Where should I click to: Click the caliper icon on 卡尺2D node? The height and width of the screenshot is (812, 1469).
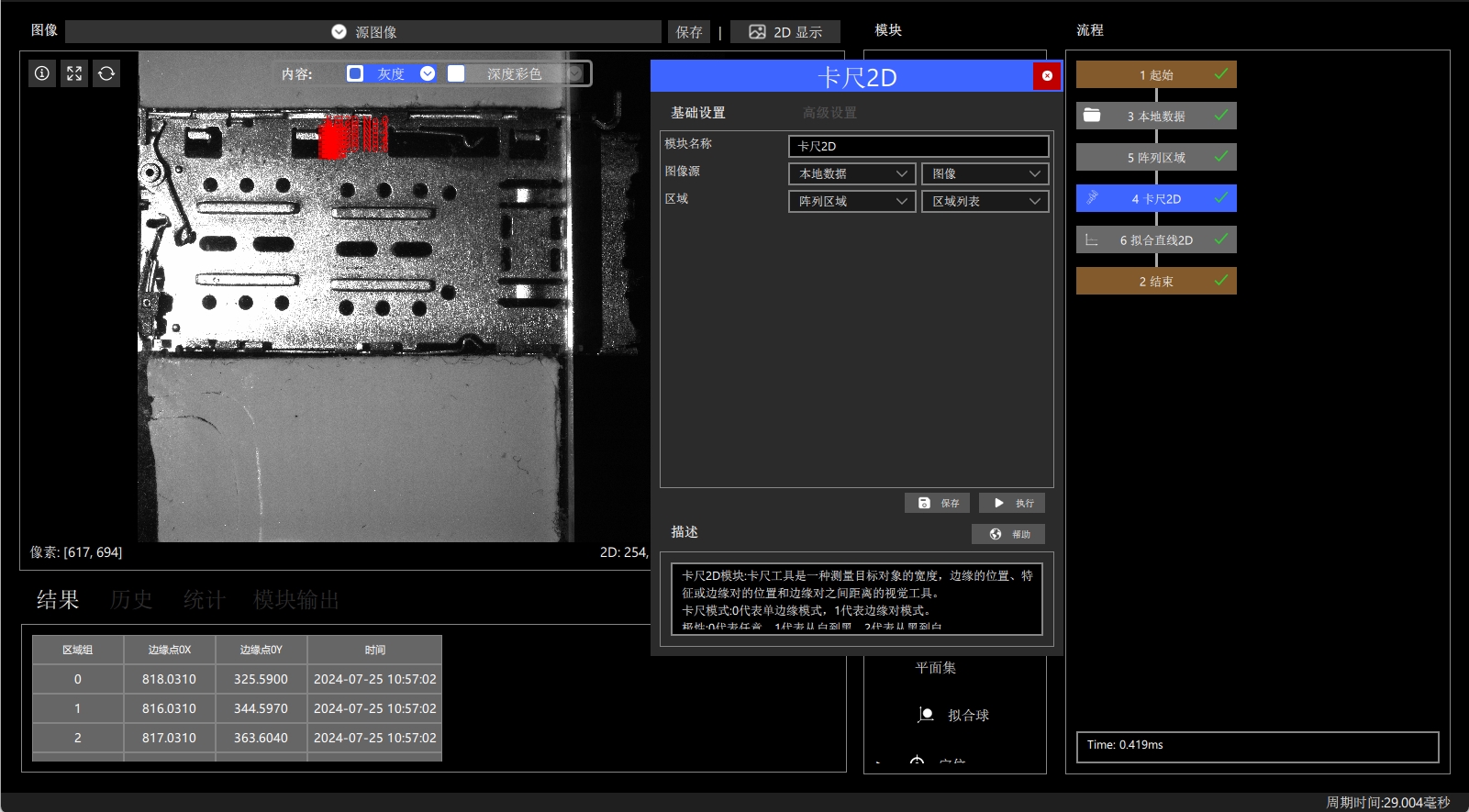pyautogui.click(x=1092, y=198)
